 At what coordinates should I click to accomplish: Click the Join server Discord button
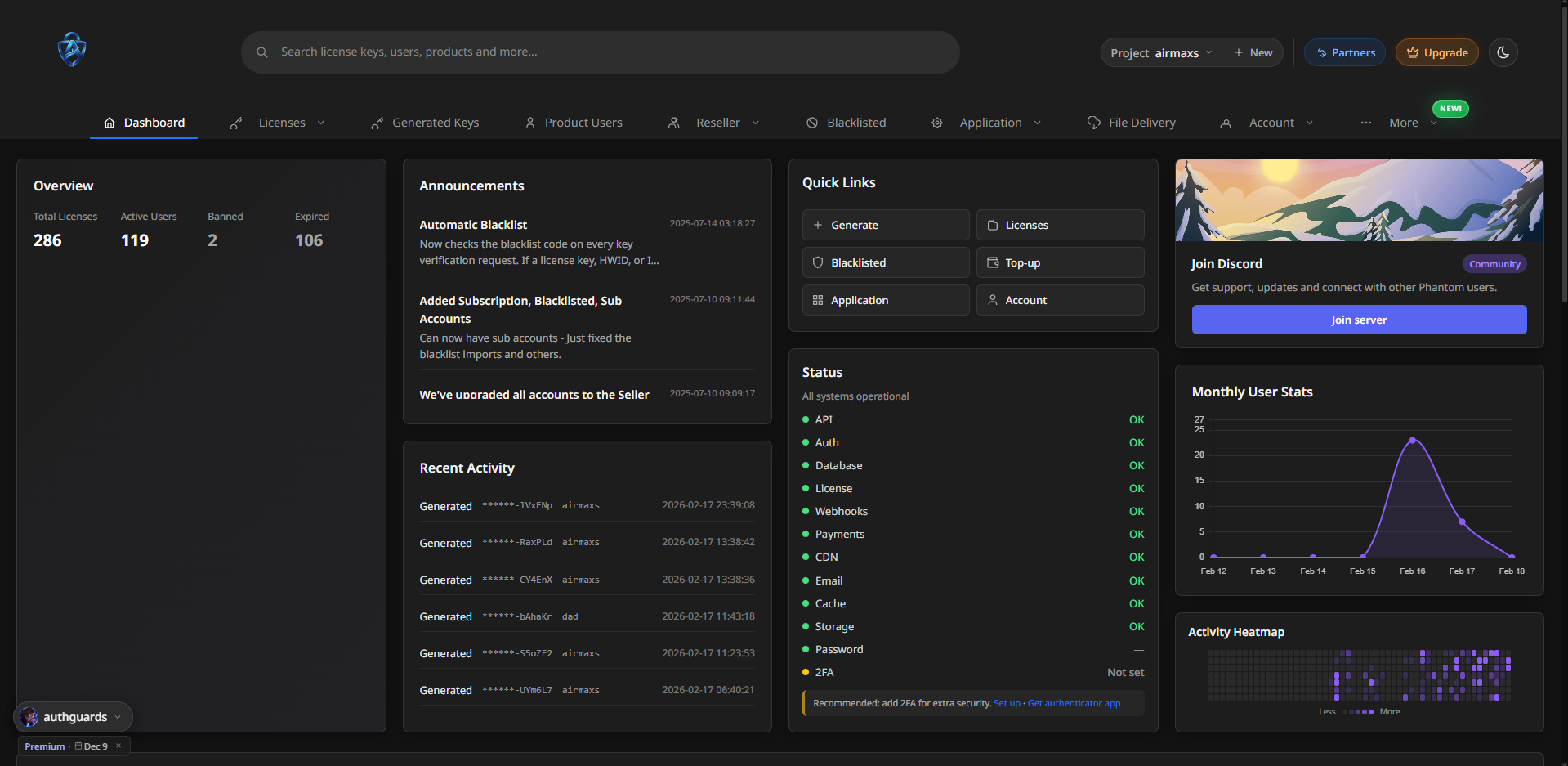click(x=1358, y=320)
